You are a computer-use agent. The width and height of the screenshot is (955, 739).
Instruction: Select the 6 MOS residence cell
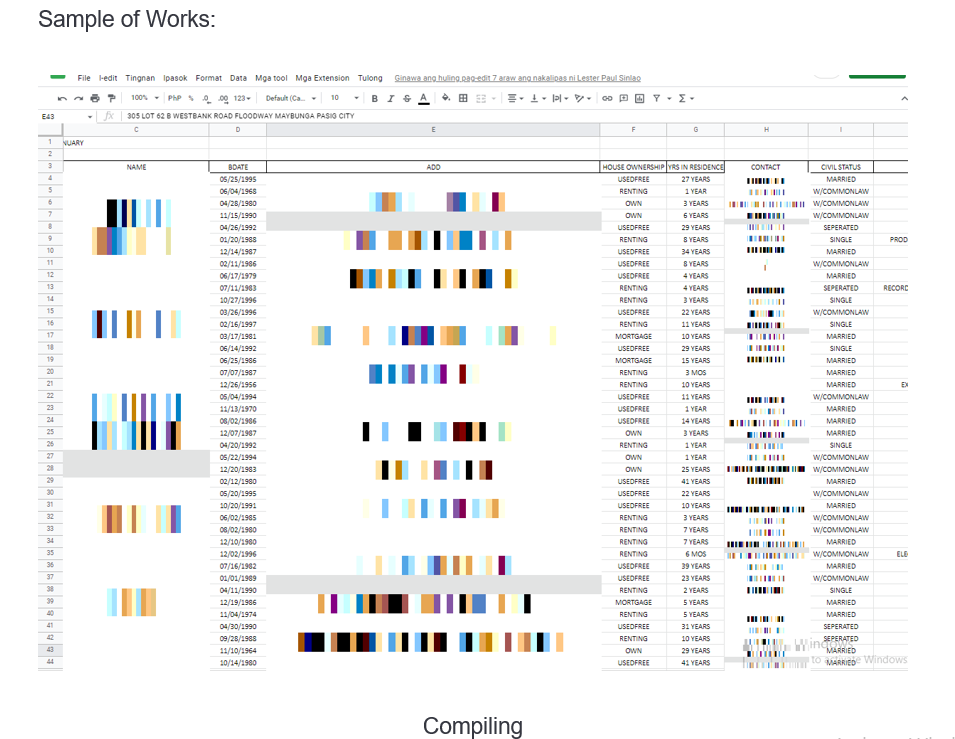click(696, 554)
